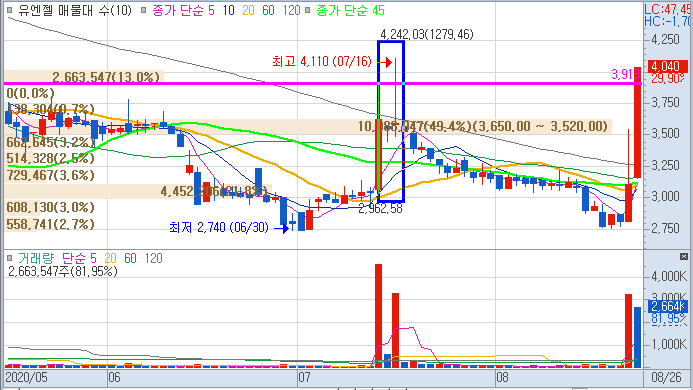Screen dimensions: 693x390
Task: Click the square marker before 종가 단순 45
Action: 308,10
